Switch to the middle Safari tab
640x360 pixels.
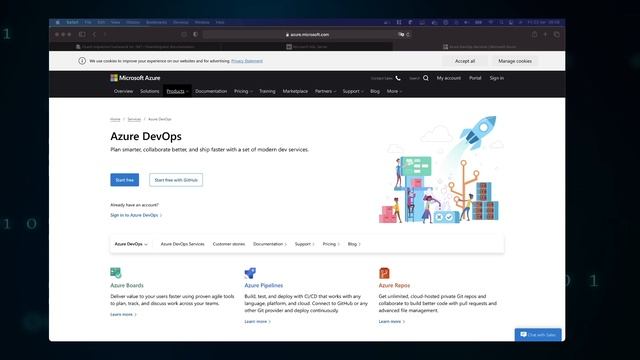point(307,47)
